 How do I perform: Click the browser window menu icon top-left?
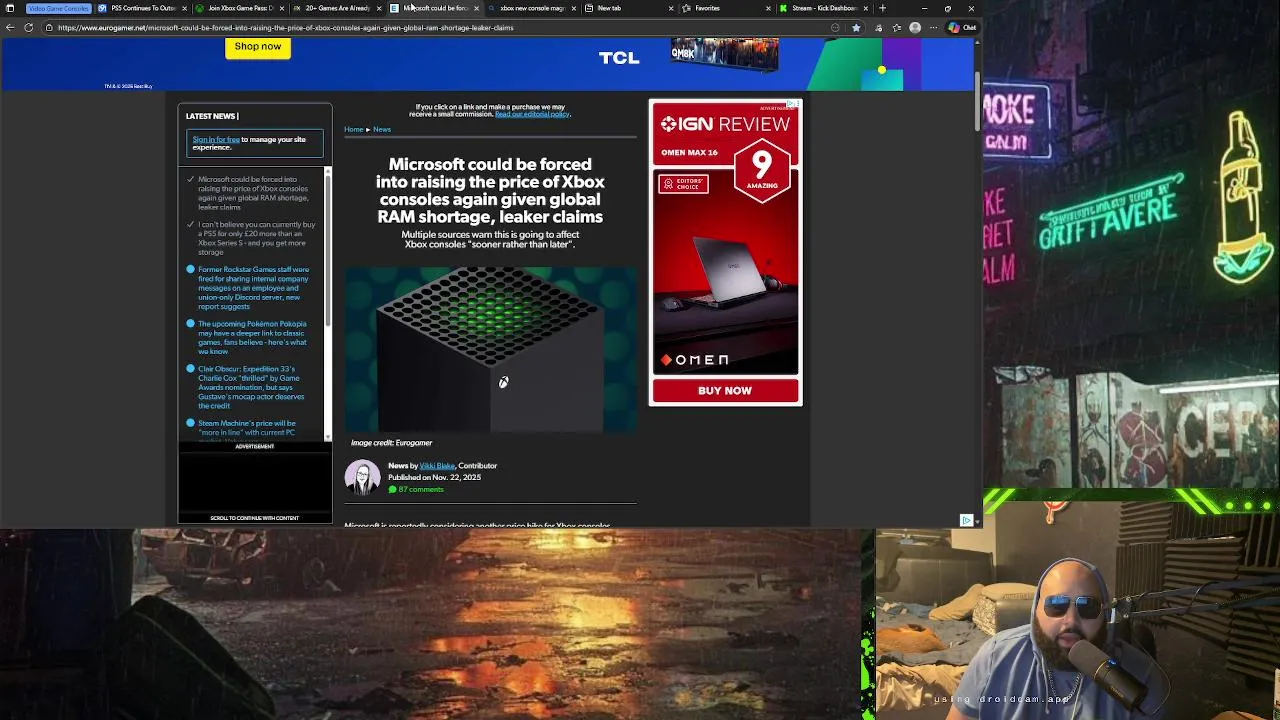coord(10,8)
